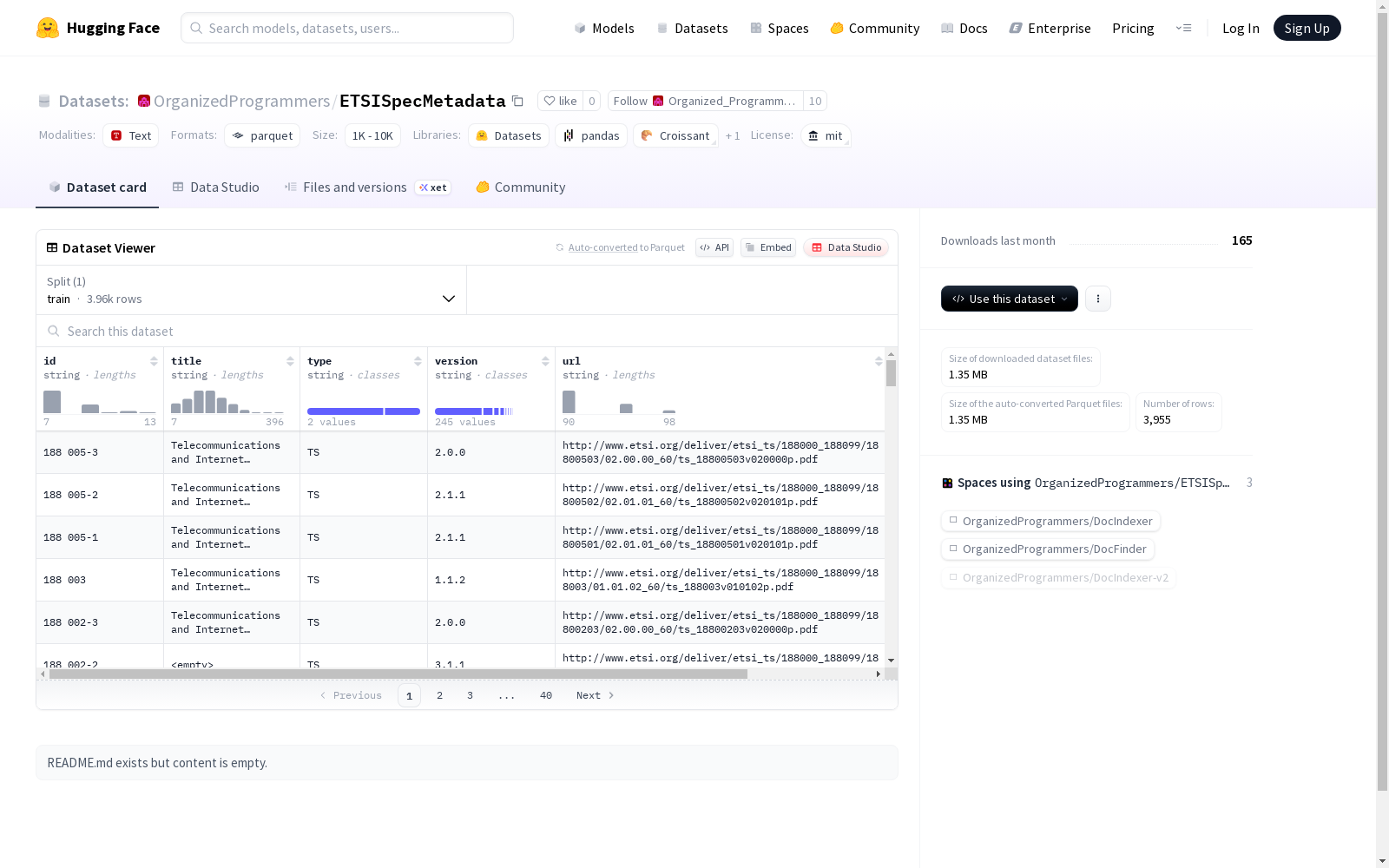The width and height of the screenshot is (1389, 868).
Task: Open the Dataset card tab
Action: [x=97, y=187]
